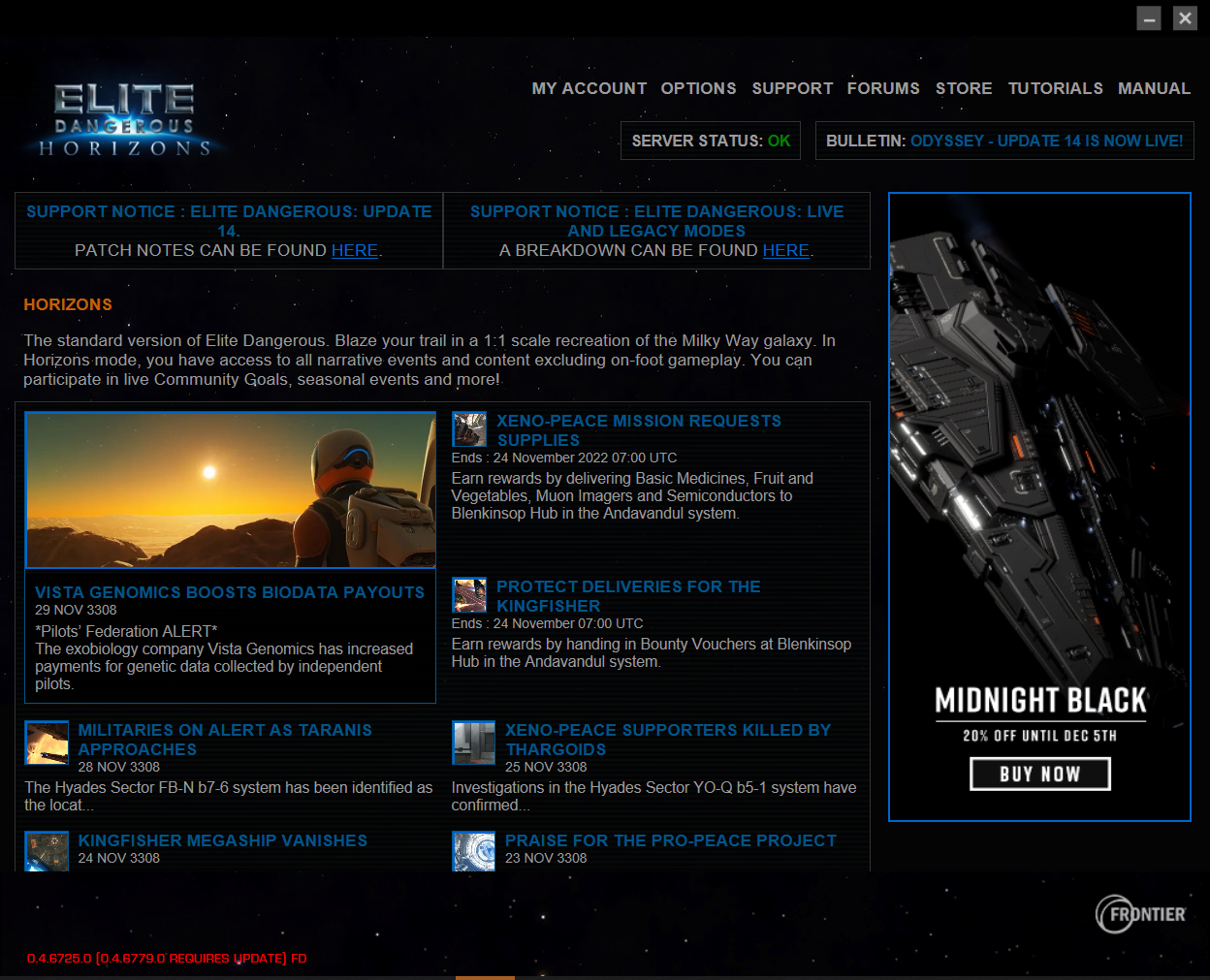1210x980 pixels.
Task: Click the orange HORIZONS section heading
Action: (68, 304)
